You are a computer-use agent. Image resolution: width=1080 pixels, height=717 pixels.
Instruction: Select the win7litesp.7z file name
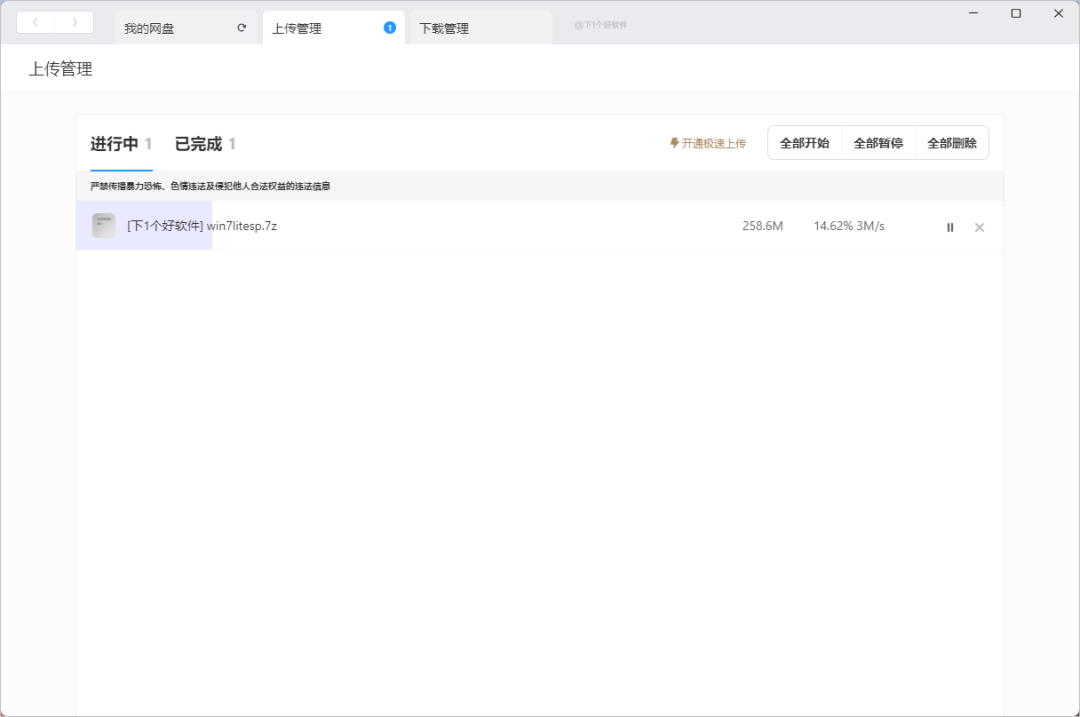(242, 226)
